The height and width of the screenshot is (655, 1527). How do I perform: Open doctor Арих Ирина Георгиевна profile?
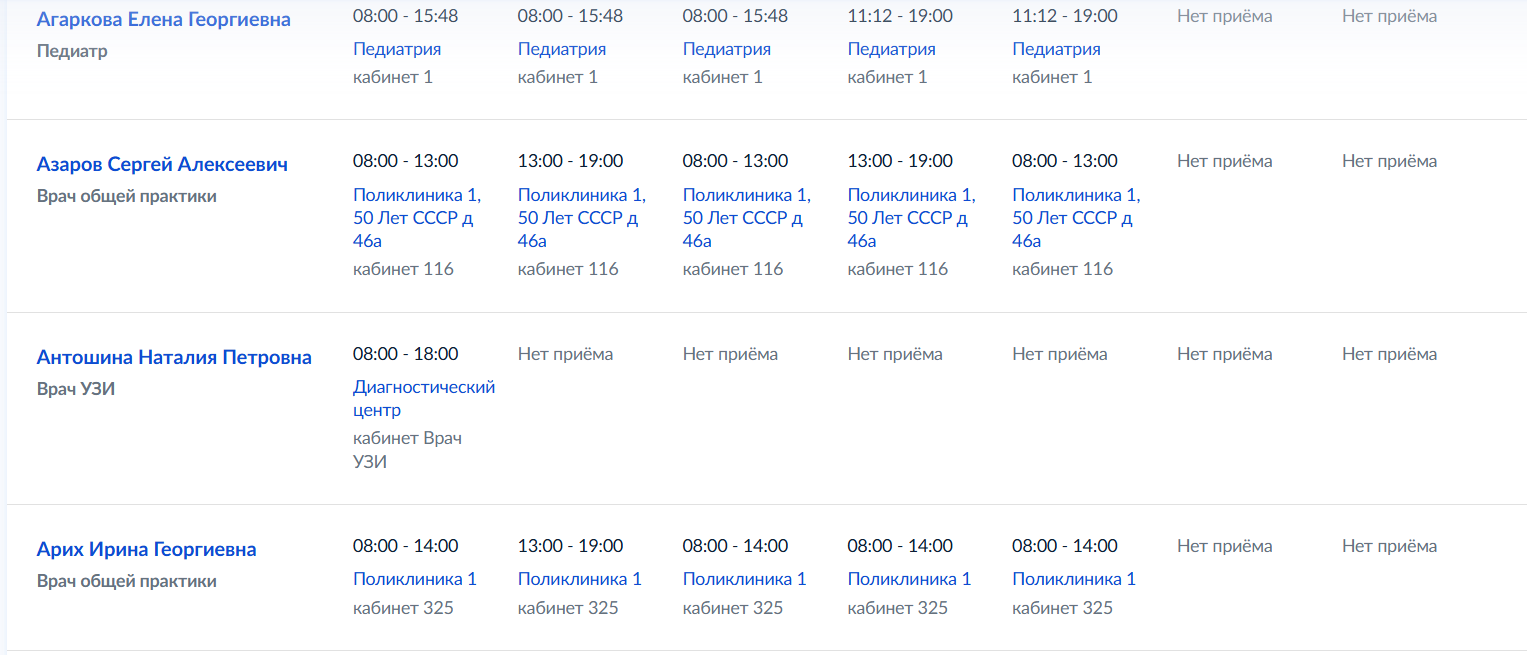point(147,549)
